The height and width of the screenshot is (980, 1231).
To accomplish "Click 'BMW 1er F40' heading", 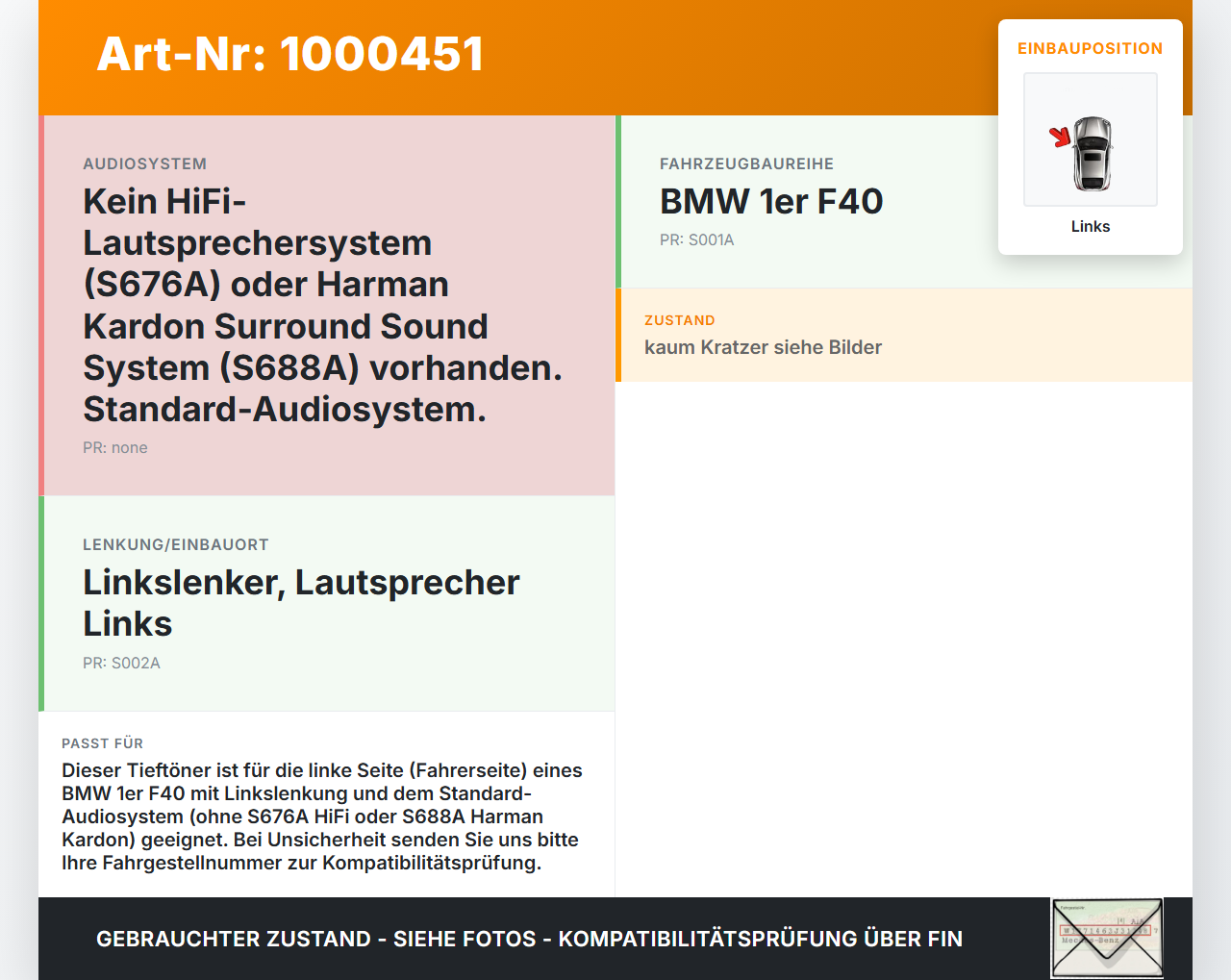I will [x=771, y=201].
